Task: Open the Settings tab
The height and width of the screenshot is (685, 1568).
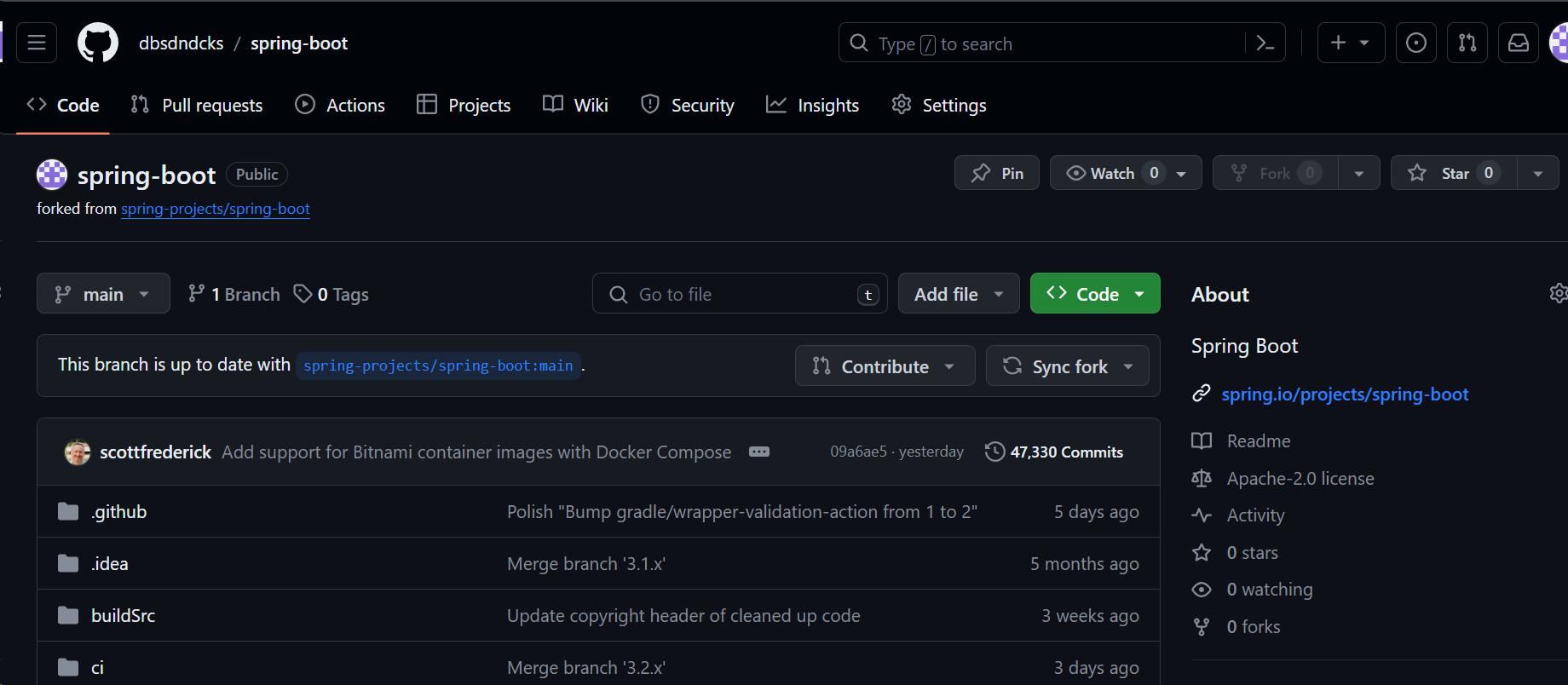Action: coord(938,105)
